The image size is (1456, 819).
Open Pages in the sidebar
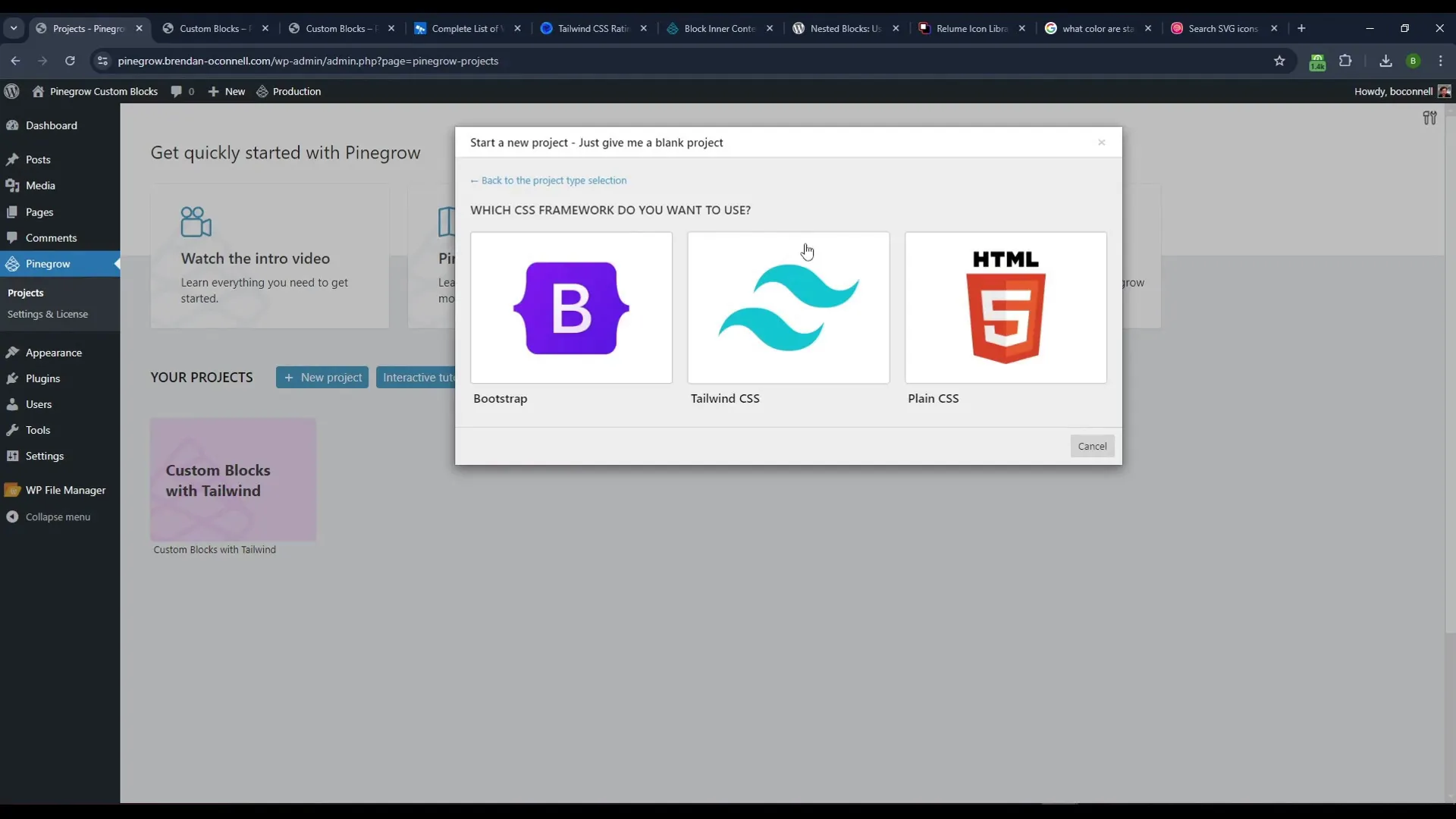click(x=60, y=212)
